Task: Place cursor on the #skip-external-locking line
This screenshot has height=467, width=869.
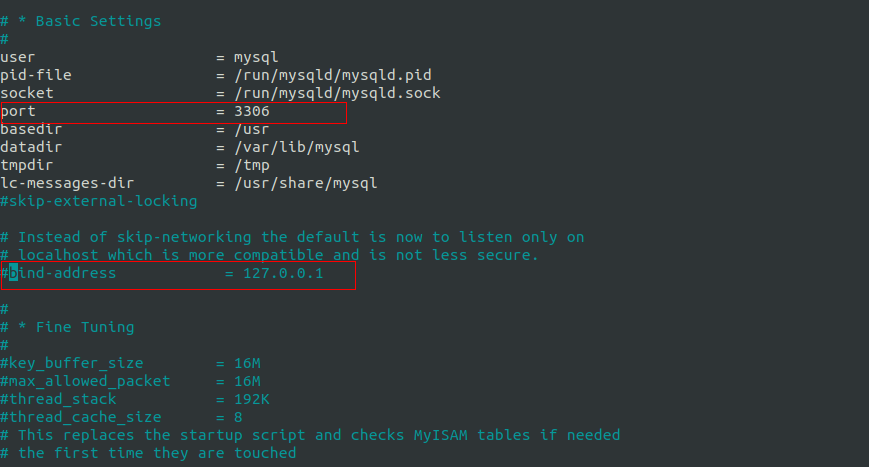Action: coord(99,201)
